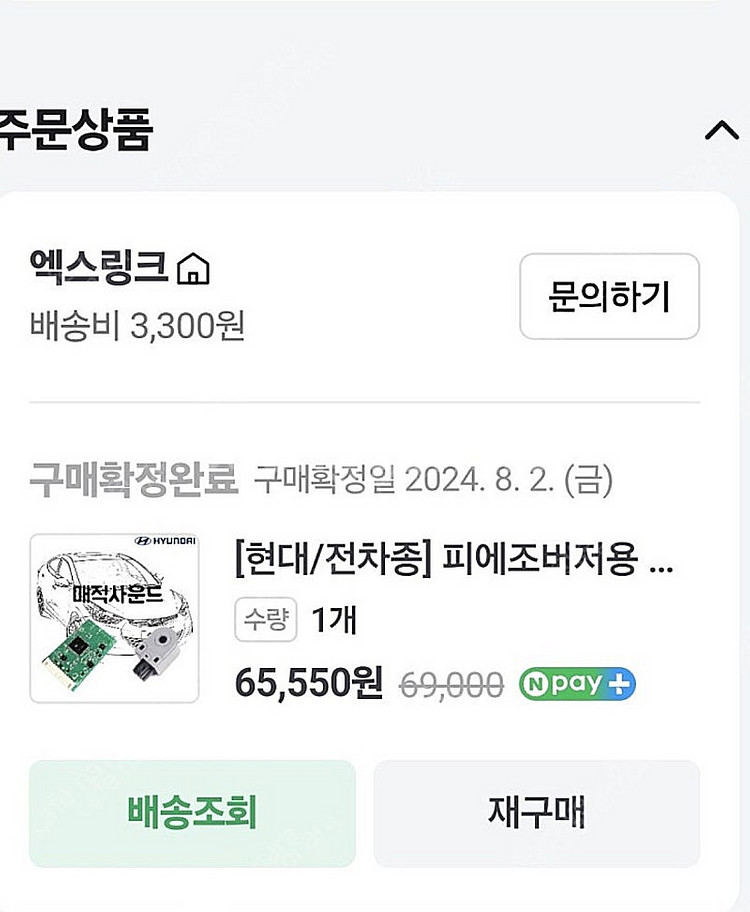The height and width of the screenshot is (912, 750).
Task: Tap the 문의하기 button
Action: coord(609,297)
